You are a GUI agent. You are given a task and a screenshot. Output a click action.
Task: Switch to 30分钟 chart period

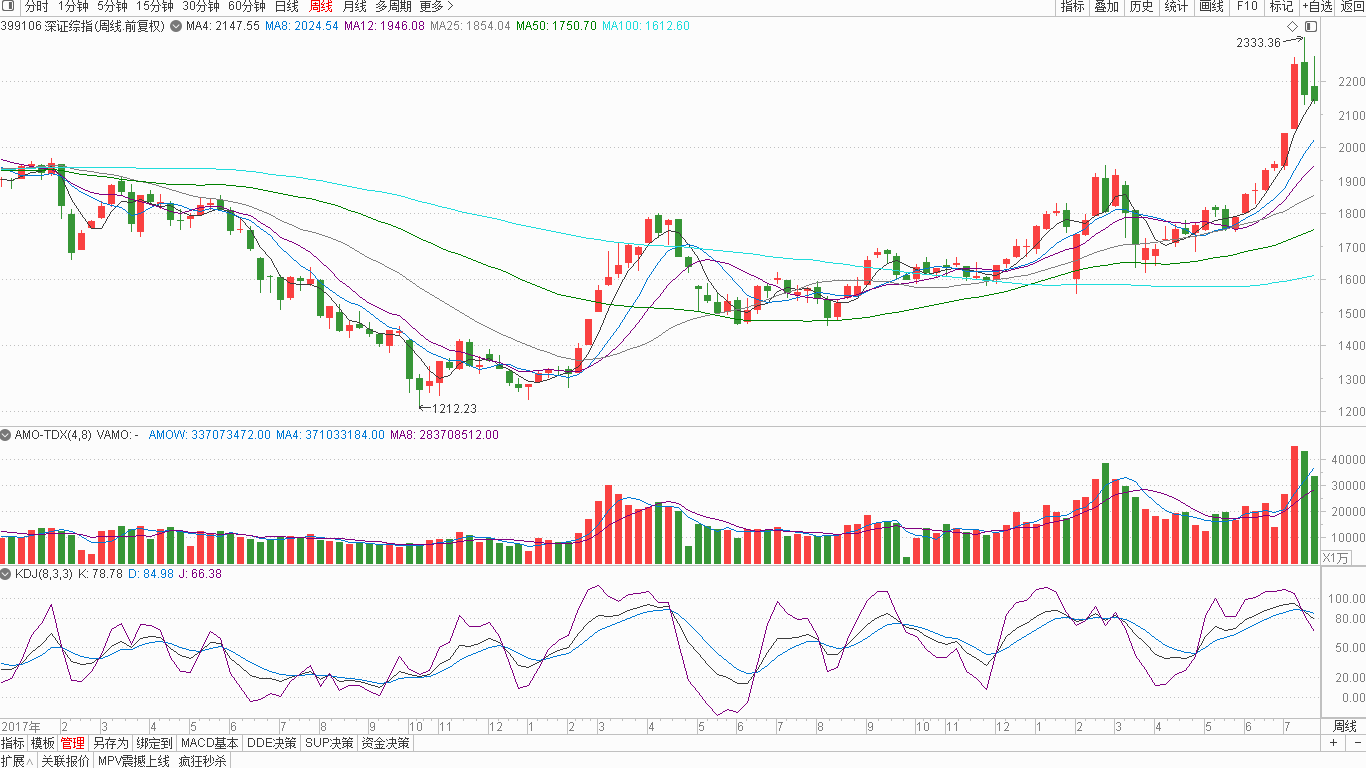click(200, 6)
